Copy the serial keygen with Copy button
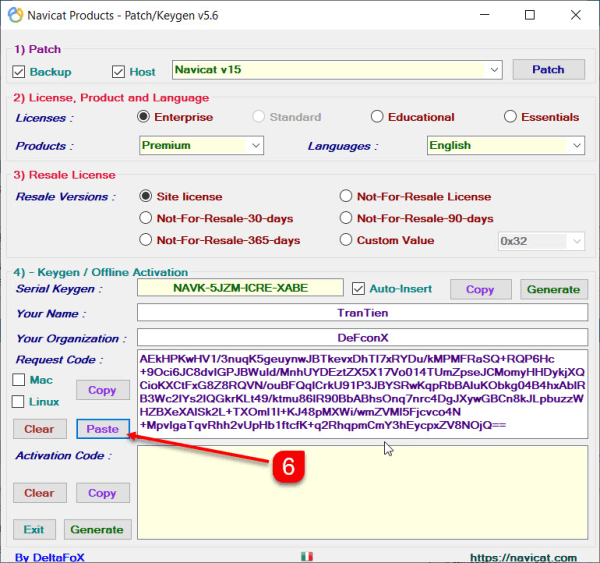Viewport: 600px width, 563px height. coord(481,289)
